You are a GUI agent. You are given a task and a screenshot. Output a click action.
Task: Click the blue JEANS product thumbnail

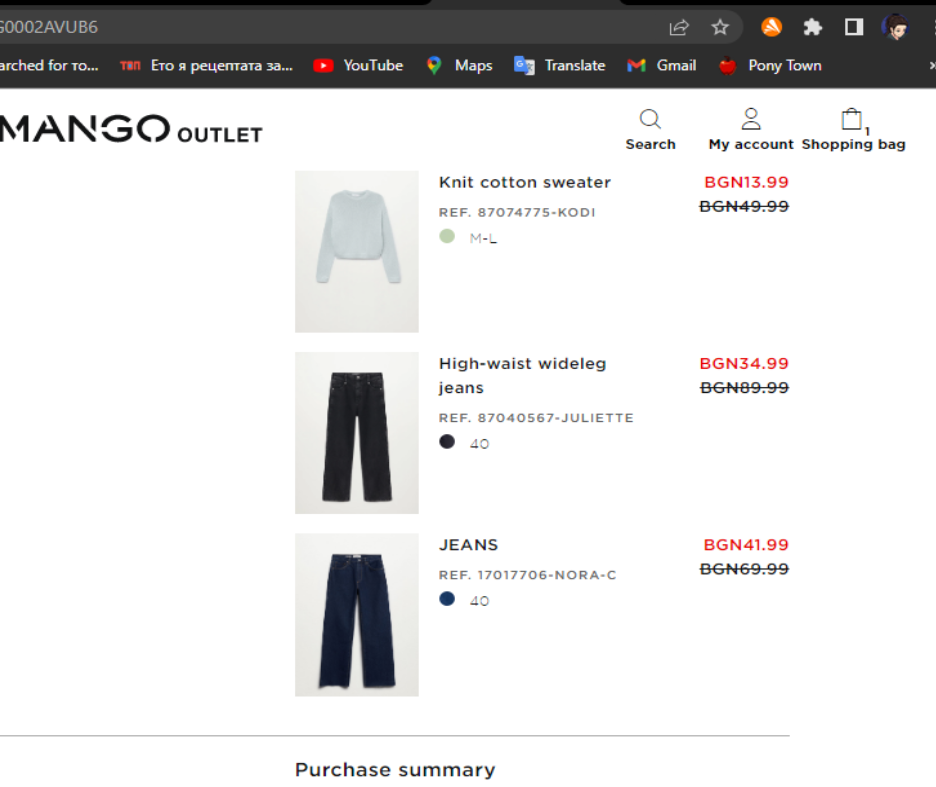point(356,615)
